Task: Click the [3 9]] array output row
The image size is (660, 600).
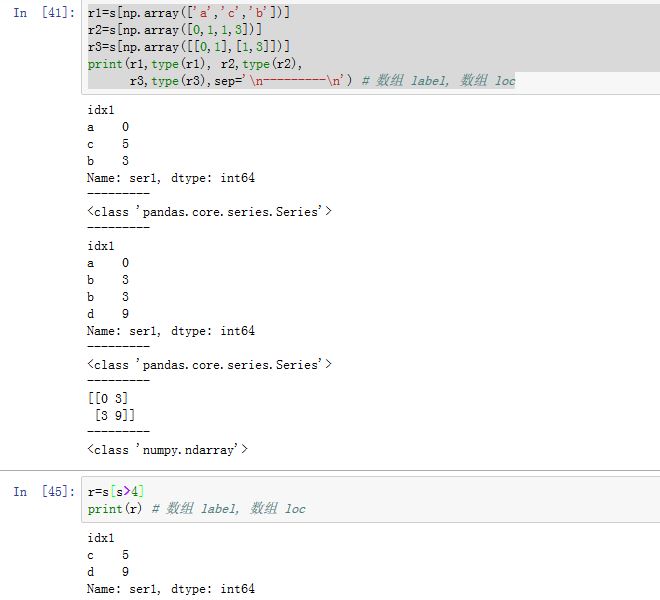Action: [114, 416]
